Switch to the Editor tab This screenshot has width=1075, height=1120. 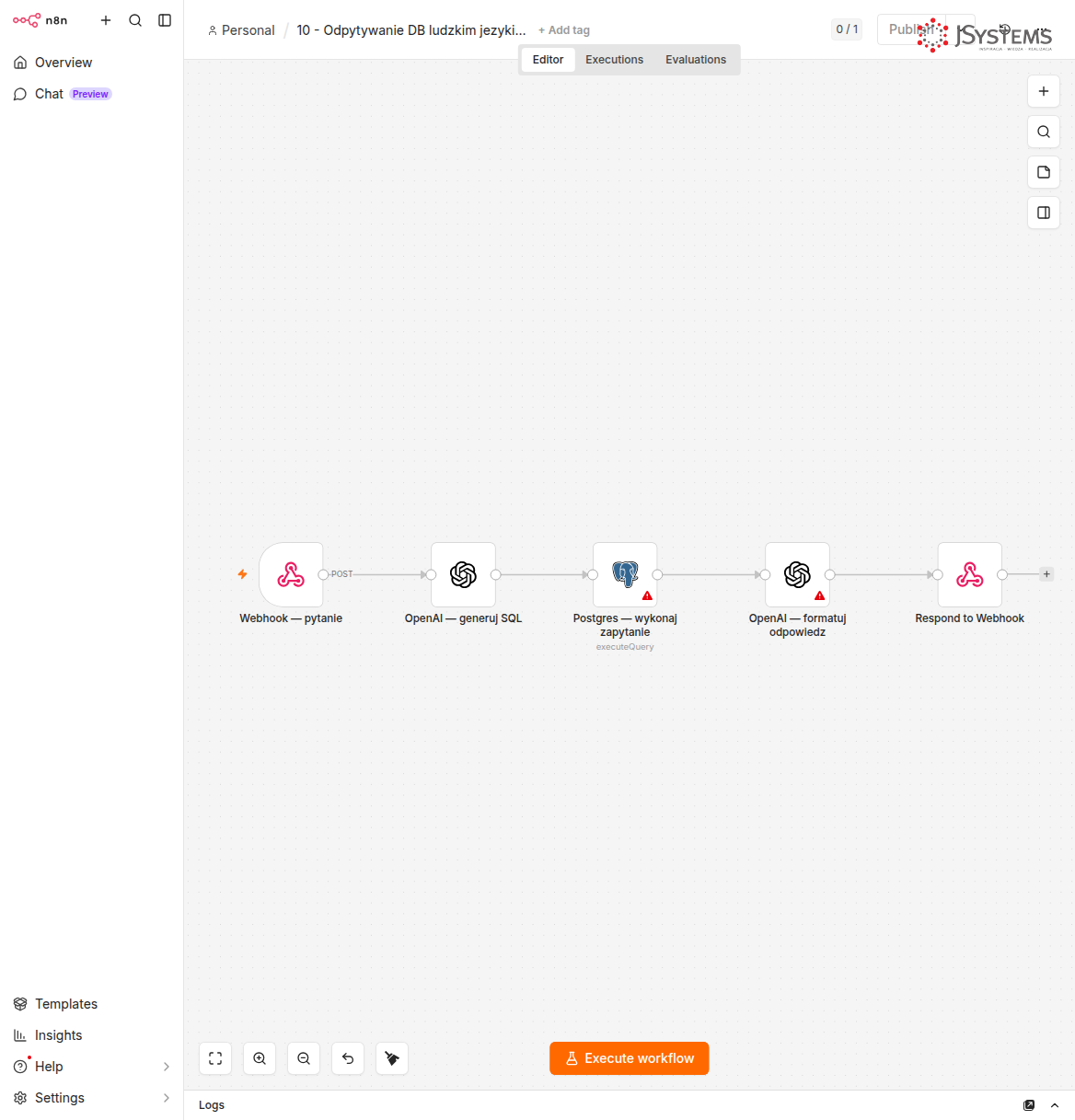(548, 60)
